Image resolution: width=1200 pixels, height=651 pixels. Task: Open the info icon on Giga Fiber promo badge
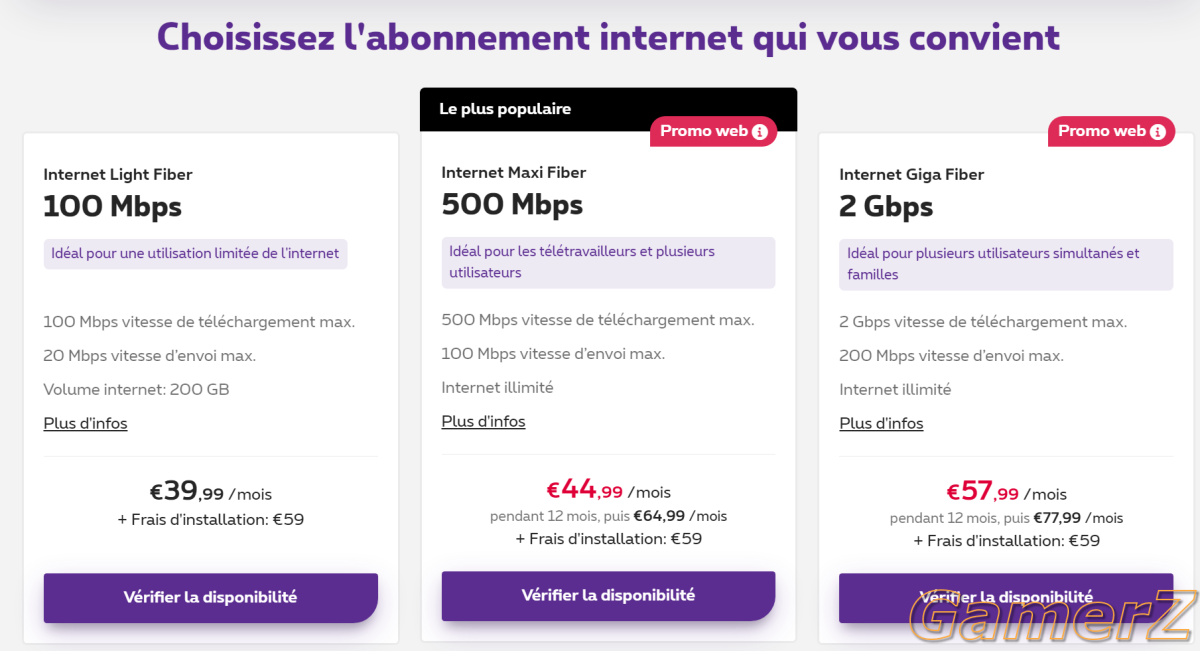(1158, 132)
